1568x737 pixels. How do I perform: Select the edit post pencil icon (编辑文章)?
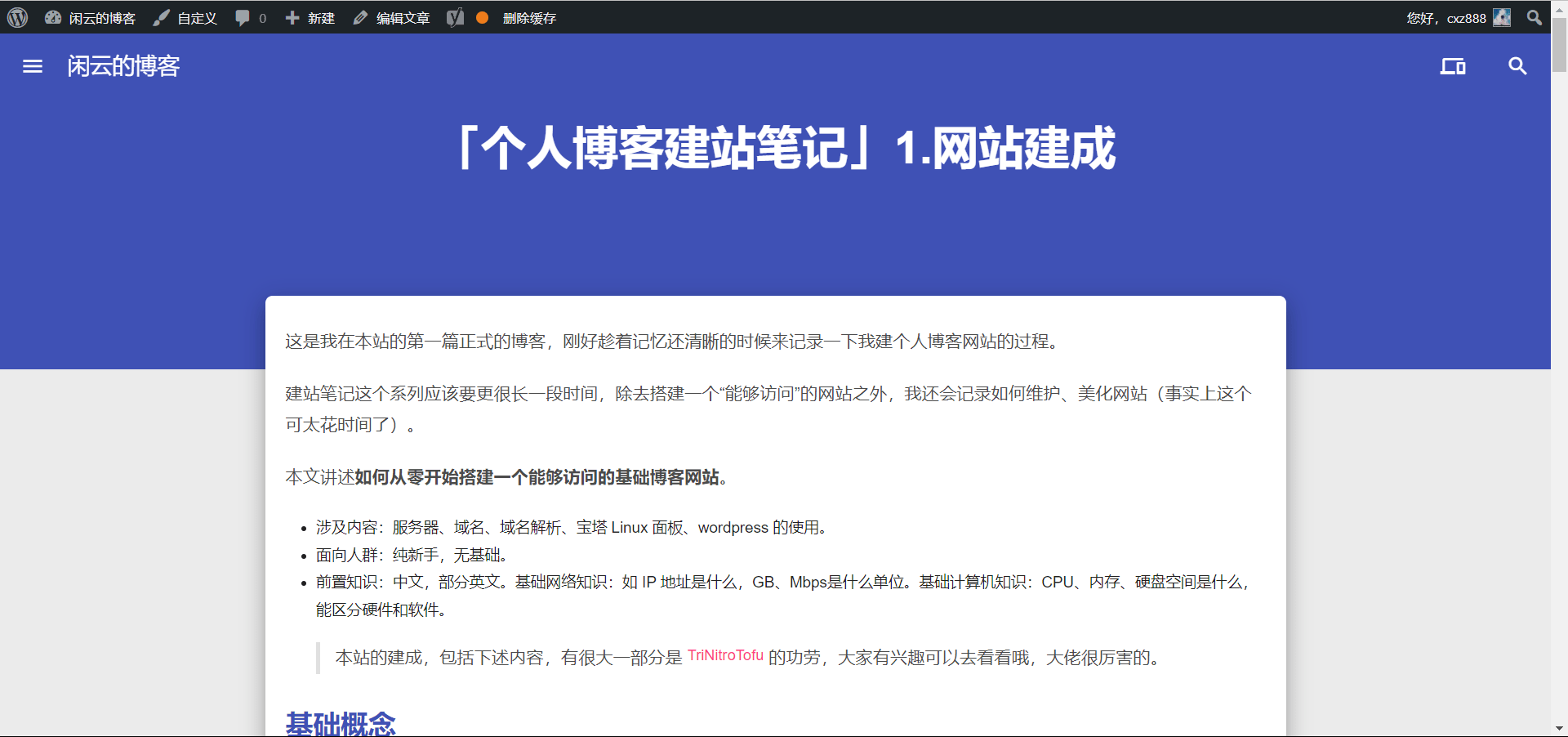(x=359, y=17)
